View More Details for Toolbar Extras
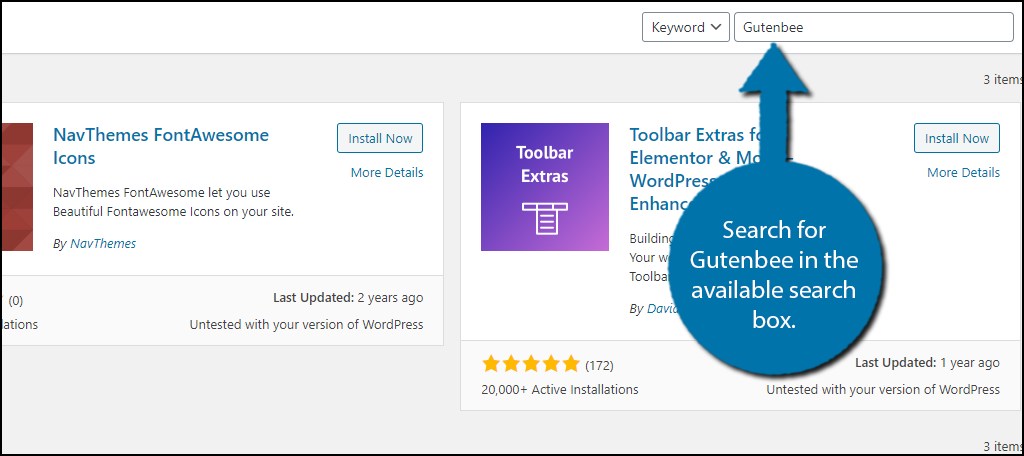 point(963,173)
